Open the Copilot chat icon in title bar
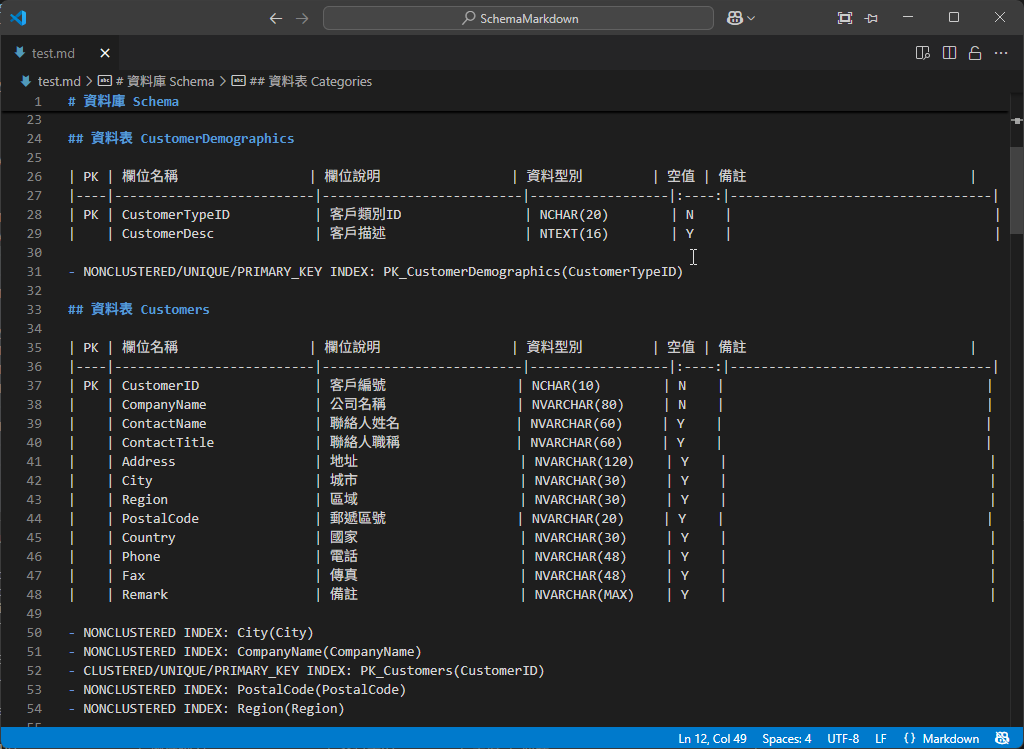Screen dimensions: 1024x749 tap(735, 18)
